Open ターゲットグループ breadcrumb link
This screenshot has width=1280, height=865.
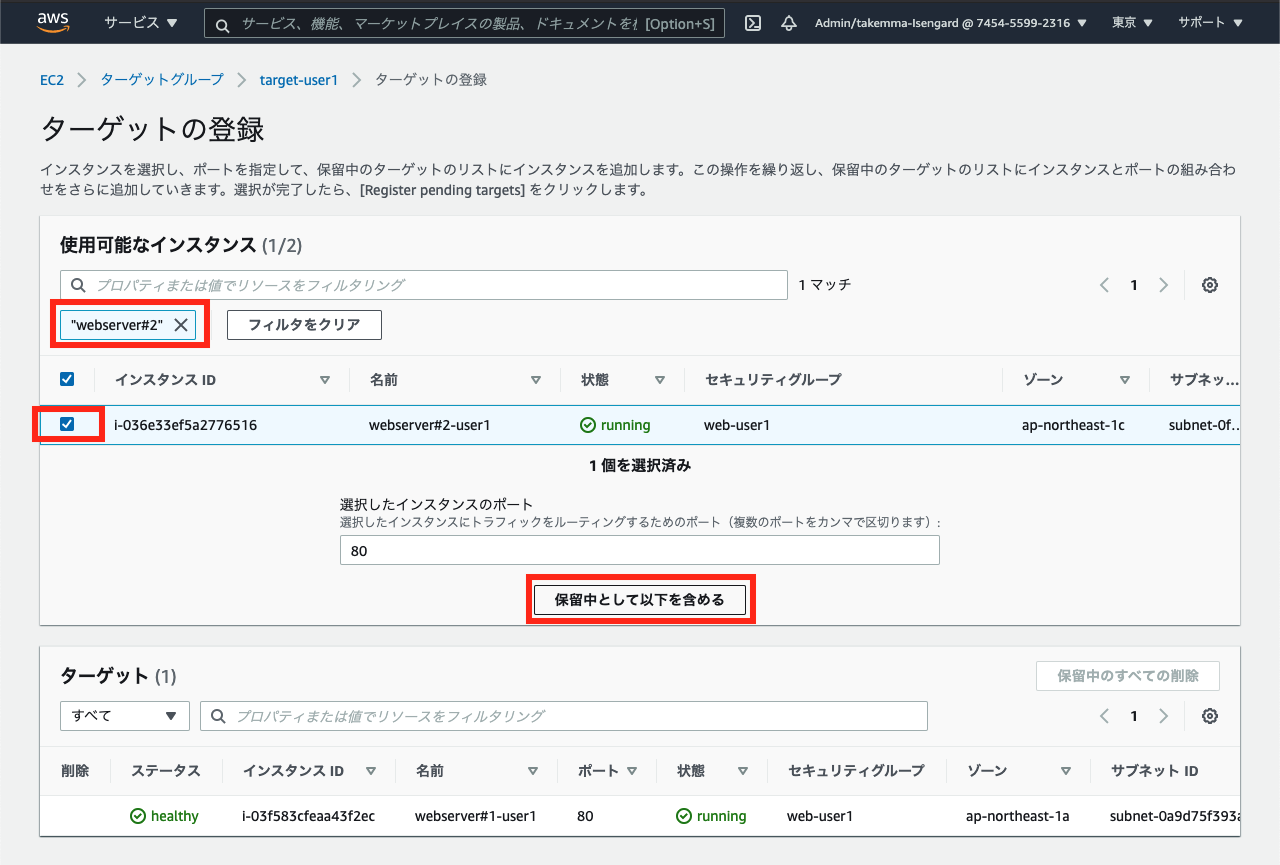[x=162, y=80]
